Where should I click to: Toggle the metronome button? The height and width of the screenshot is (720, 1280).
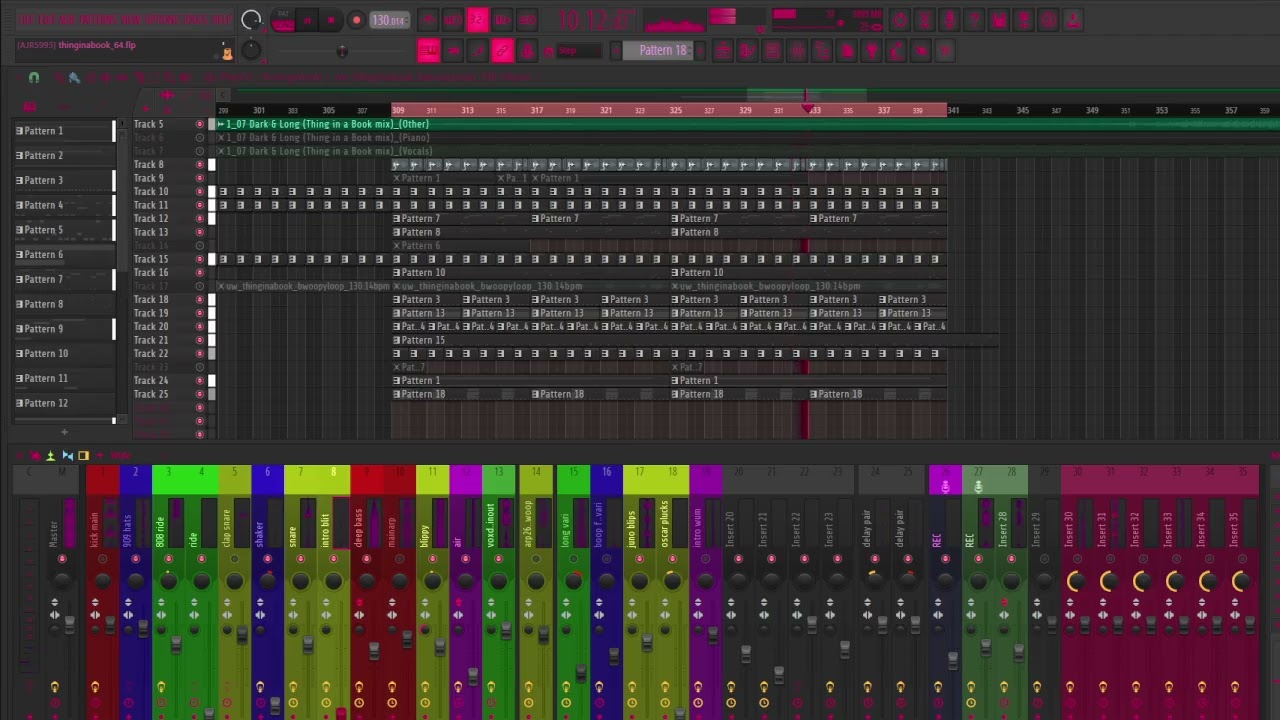[429, 20]
